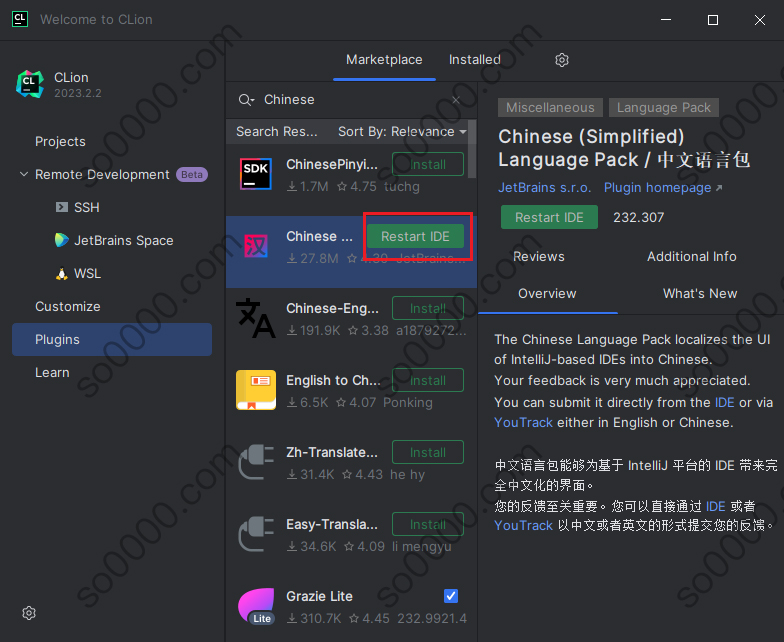Restart IDE from the plugin list row
The height and width of the screenshot is (642, 784).
tap(415, 236)
